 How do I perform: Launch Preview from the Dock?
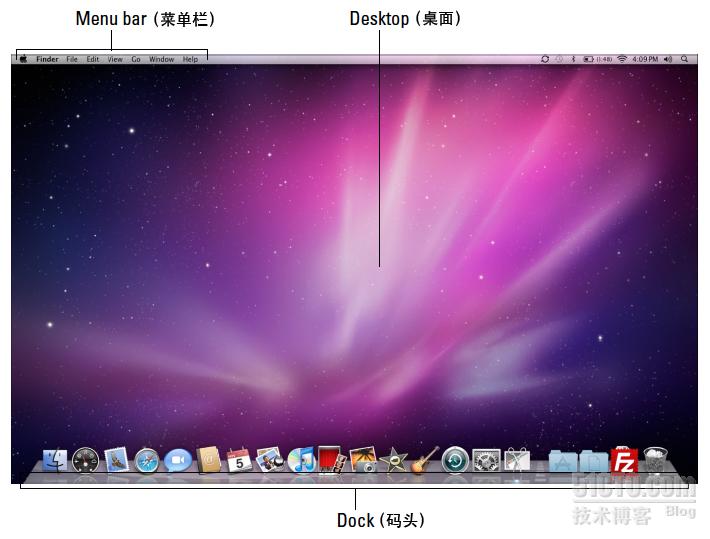[x=270, y=460]
